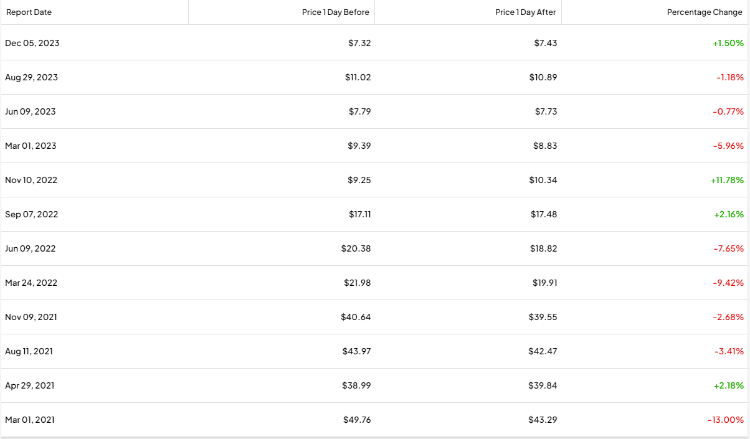Select the Mar 01, 2021 report date
This screenshot has width=750, height=439.
pos(31,419)
